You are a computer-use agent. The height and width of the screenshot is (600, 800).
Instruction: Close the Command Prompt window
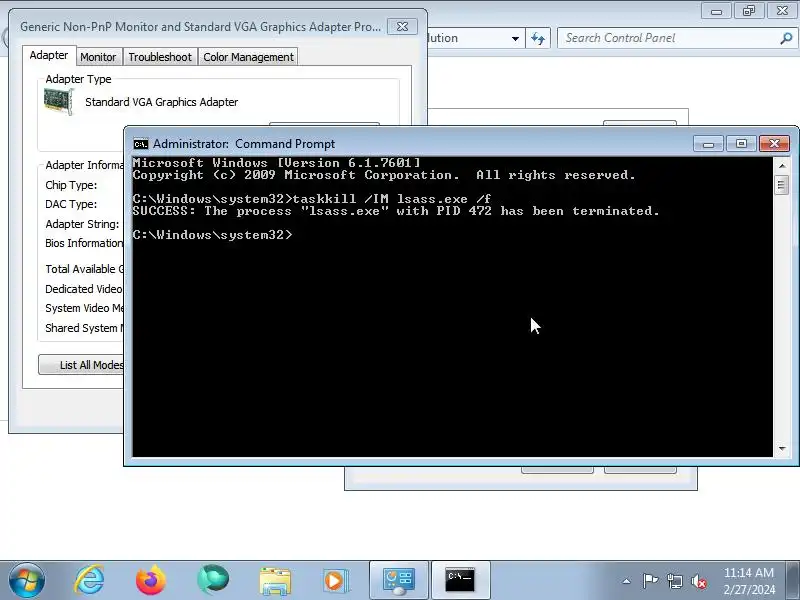tap(774, 144)
